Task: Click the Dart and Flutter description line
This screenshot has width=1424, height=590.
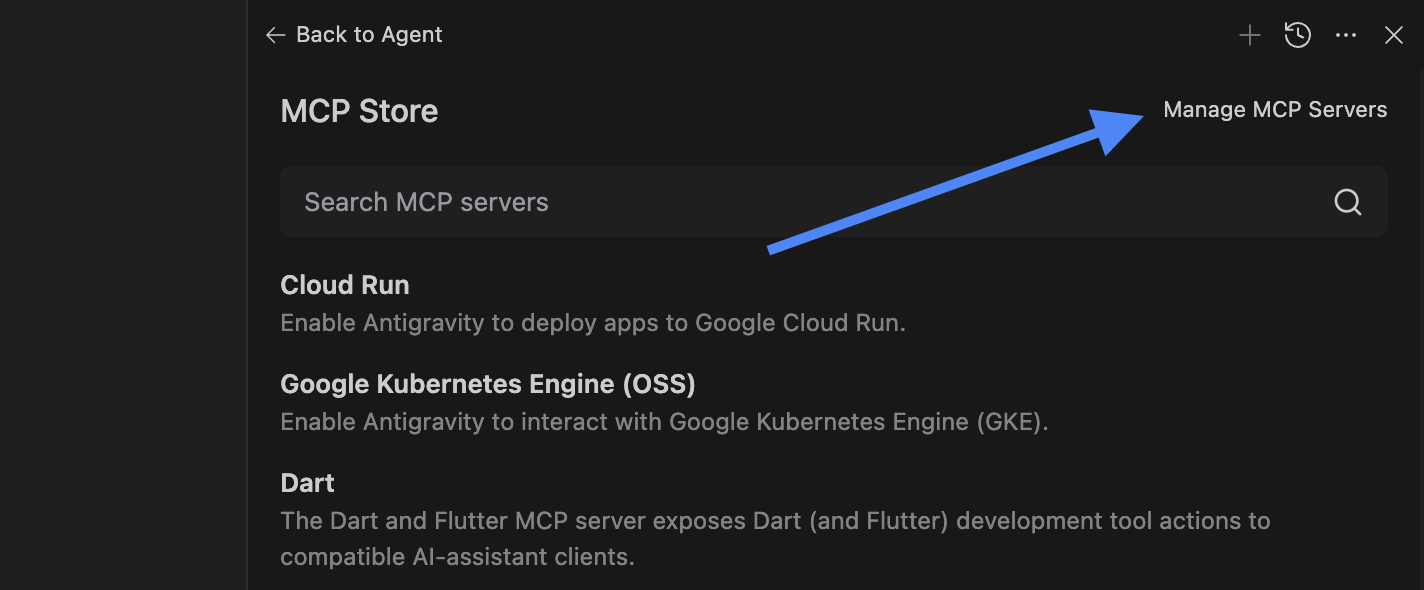Action: (x=774, y=521)
